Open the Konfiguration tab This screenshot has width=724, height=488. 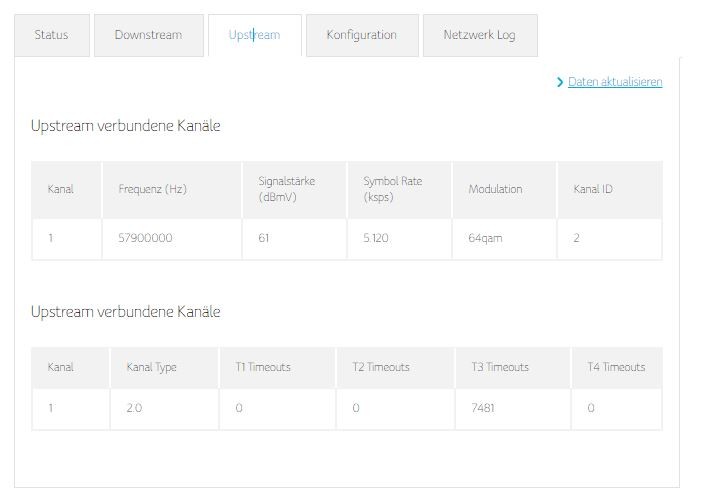361,35
